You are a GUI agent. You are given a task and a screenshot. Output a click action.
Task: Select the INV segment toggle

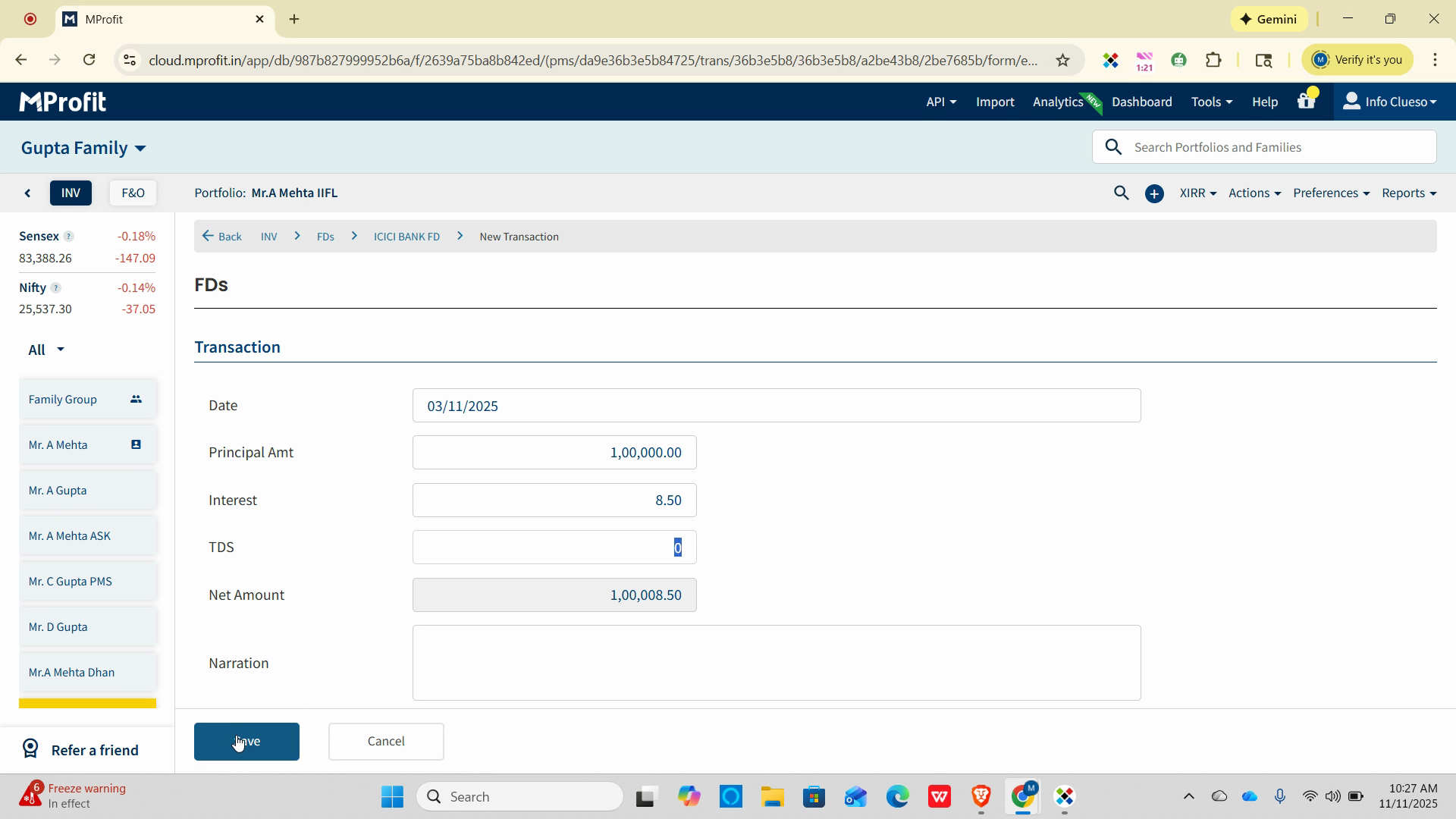[71, 193]
